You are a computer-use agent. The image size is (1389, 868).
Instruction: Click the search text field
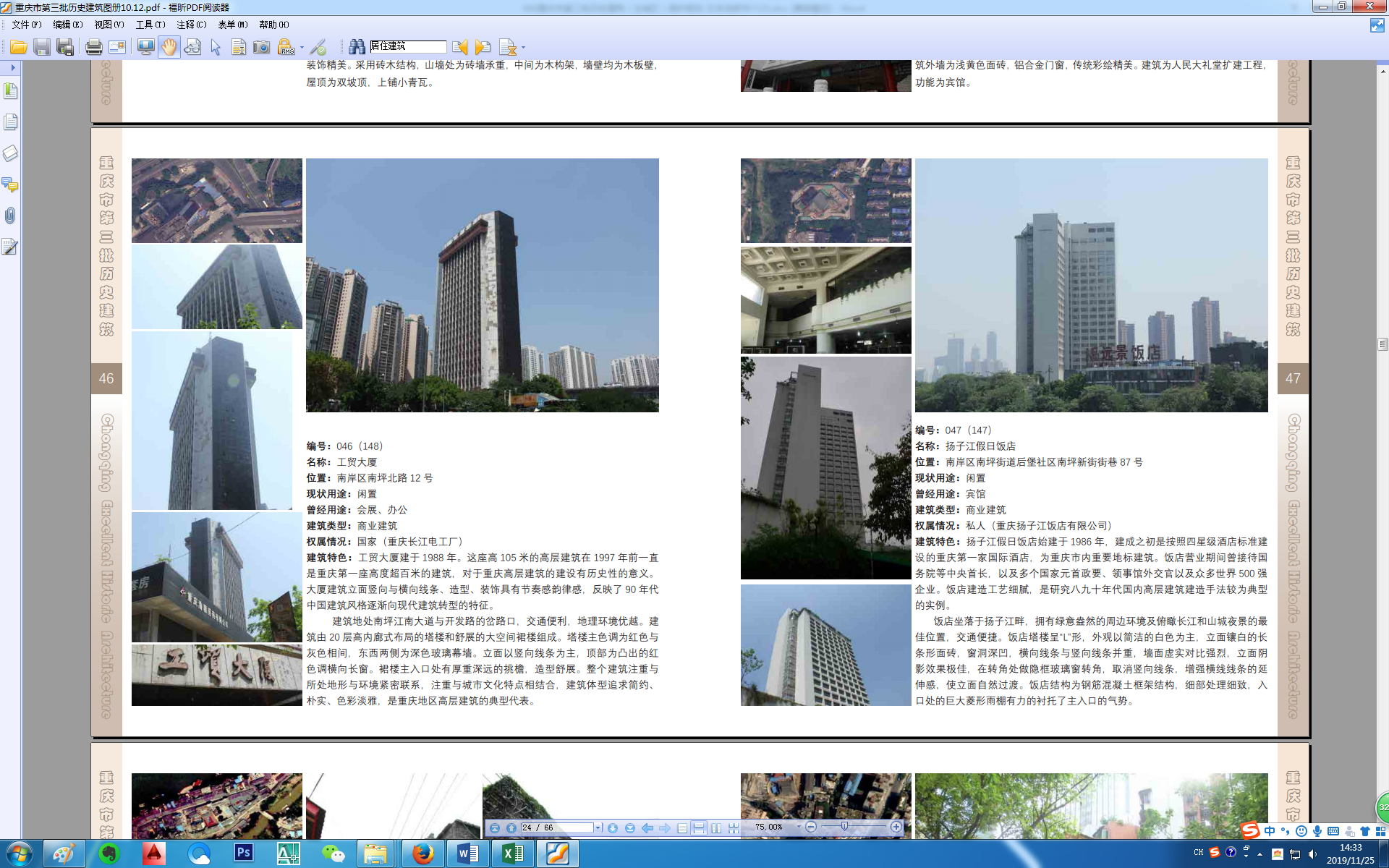(408, 46)
